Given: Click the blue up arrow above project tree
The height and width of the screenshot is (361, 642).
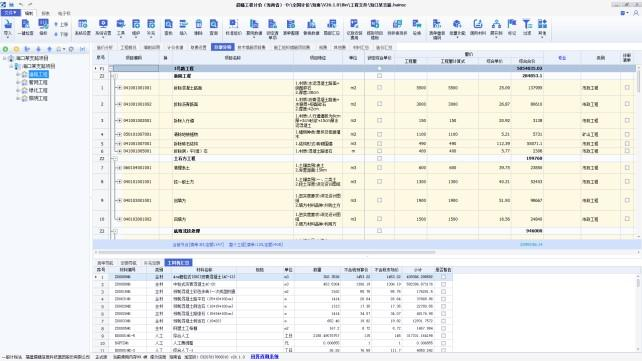Looking at the screenshot, I should tap(50, 49).
